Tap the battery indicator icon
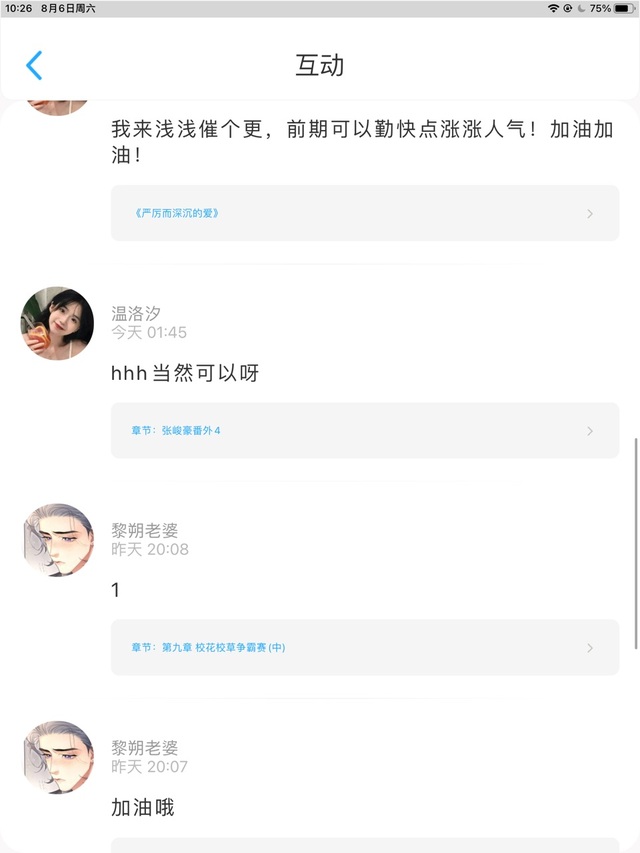Image resolution: width=640 pixels, height=853 pixels. [x=624, y=8]
